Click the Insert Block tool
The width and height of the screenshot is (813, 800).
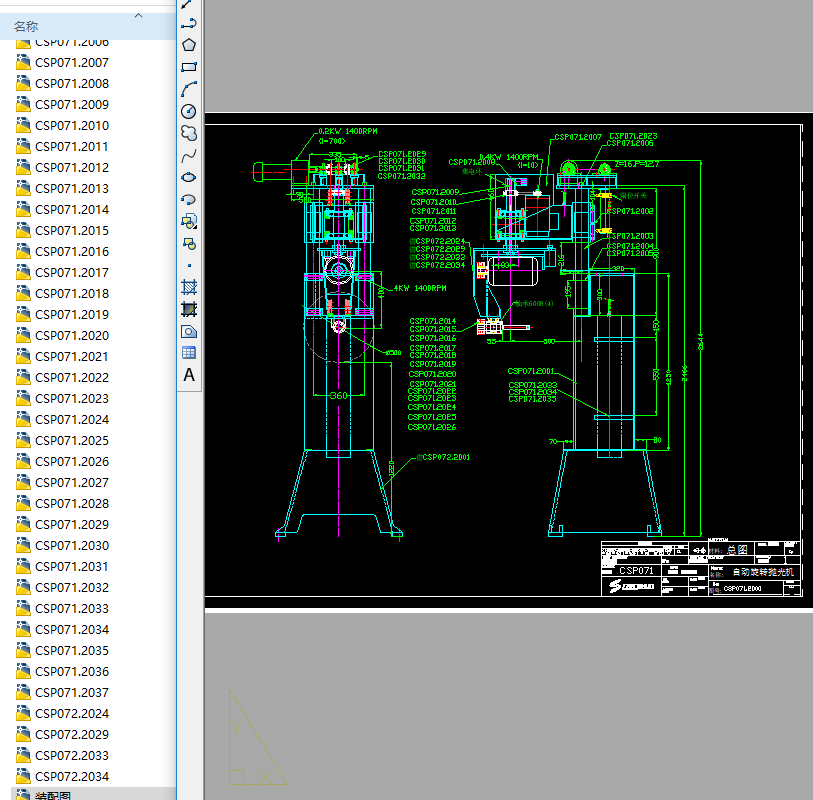[x=188, y=221]
